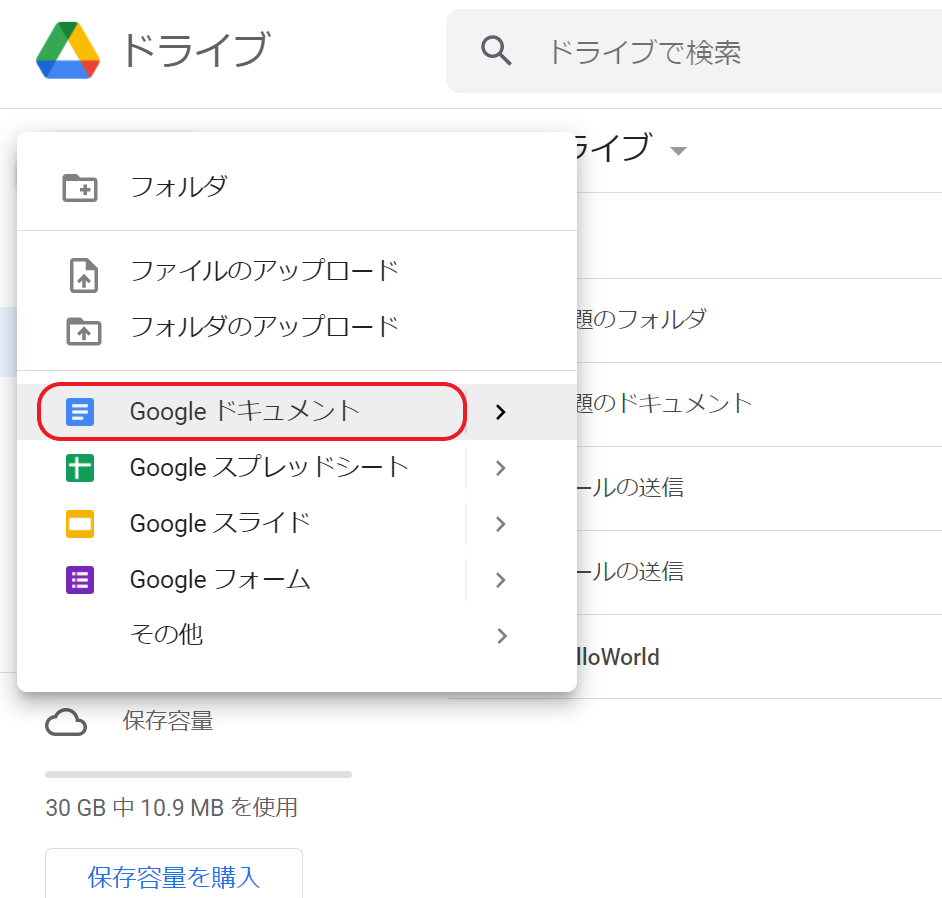
Task: Click the blue Google Docs icon
Action: tap(80, 412)
